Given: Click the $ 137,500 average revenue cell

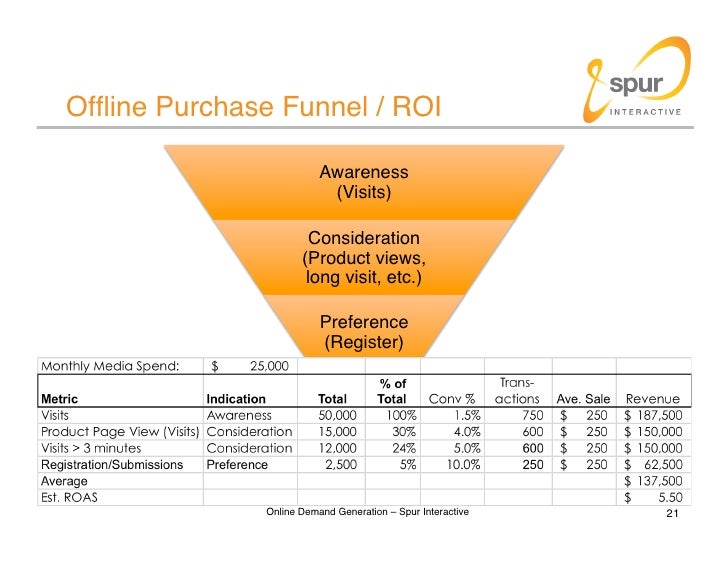Looking at the screenshot, I should pos(653,481).
